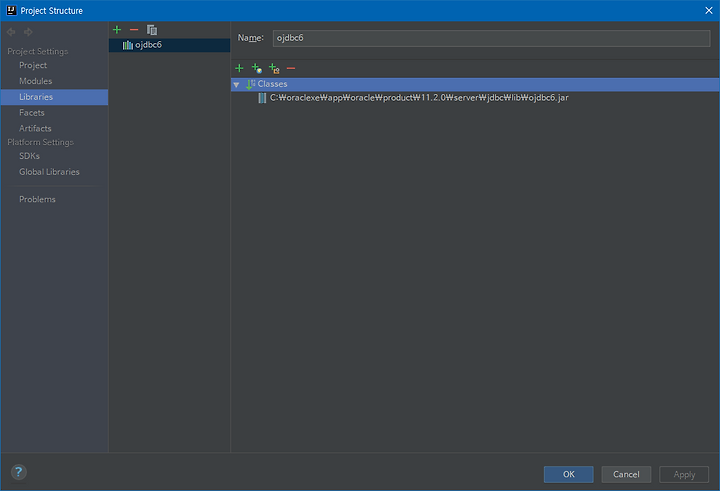Collapse the Classes tree node
720x491 pixels.
coord(236,85)
